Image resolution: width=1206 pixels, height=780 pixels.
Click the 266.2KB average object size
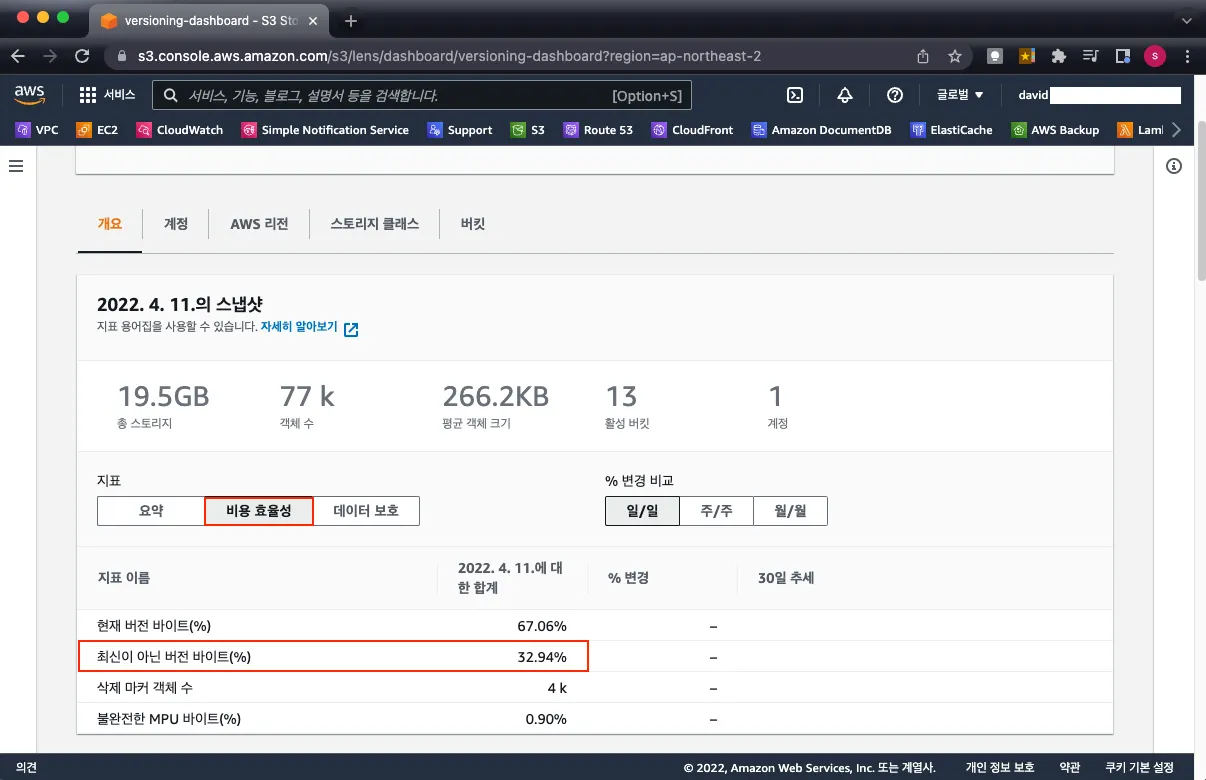click(x=496, y=397)
